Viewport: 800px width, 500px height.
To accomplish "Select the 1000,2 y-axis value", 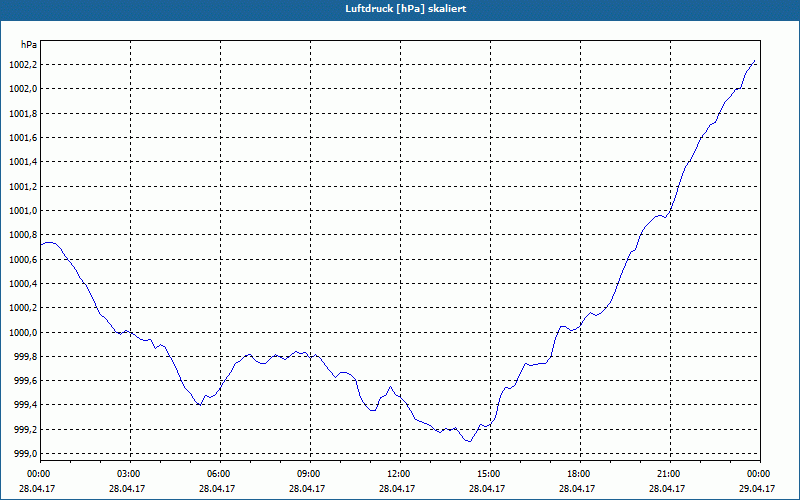I will 23,308.
